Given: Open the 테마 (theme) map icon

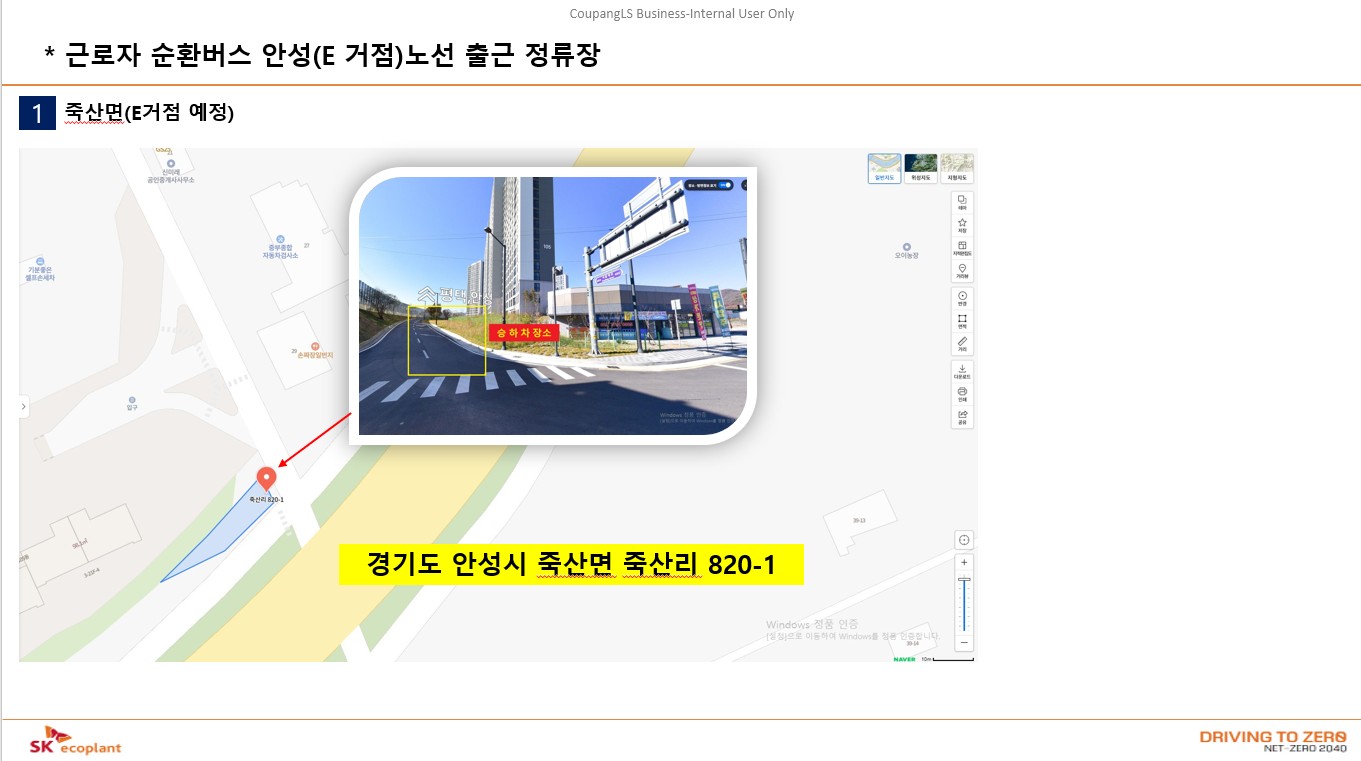Looking at the screenshot, I should pos(960,205).
